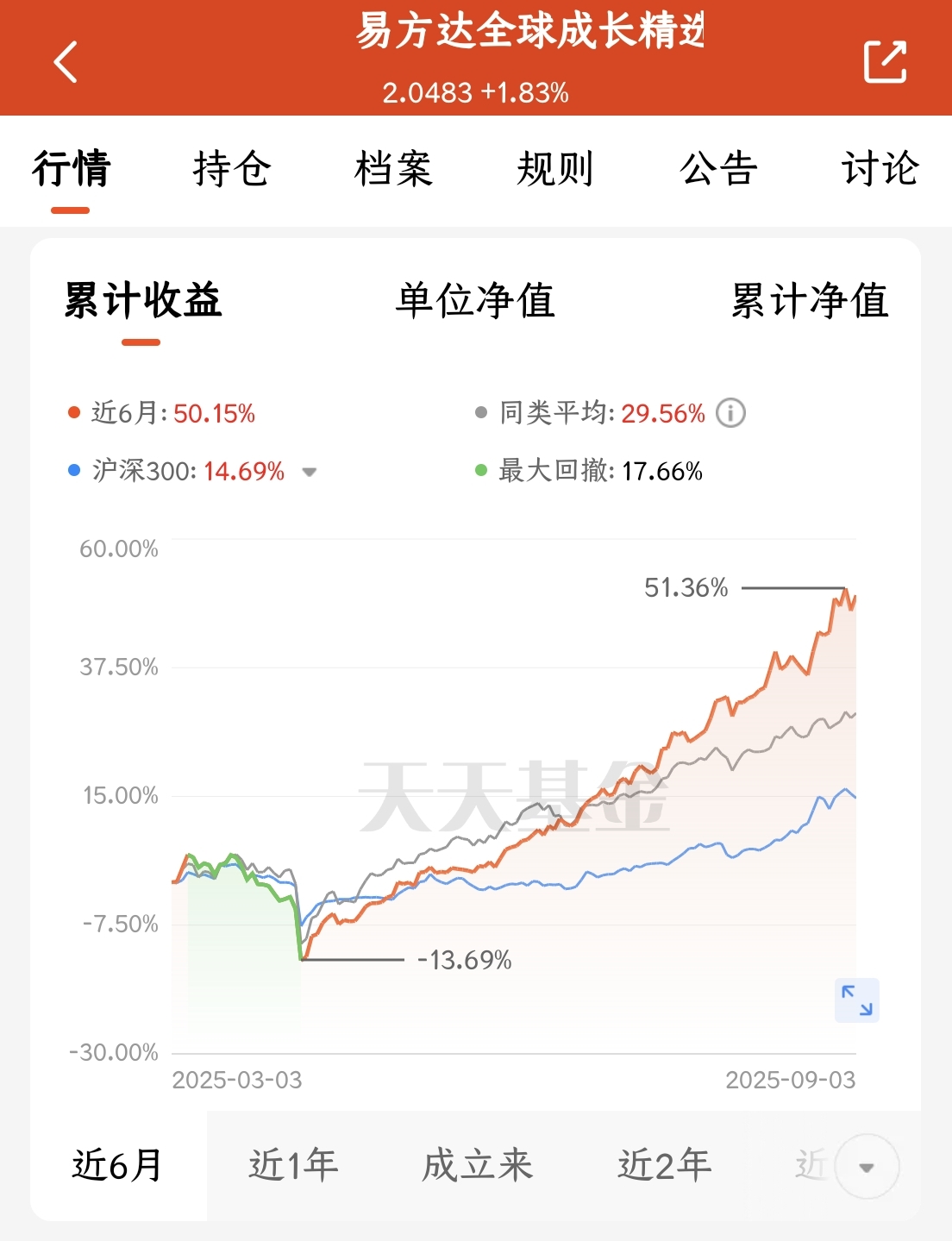
Task: Tap the gray 同类平均 legend dot
Action: 481,412
